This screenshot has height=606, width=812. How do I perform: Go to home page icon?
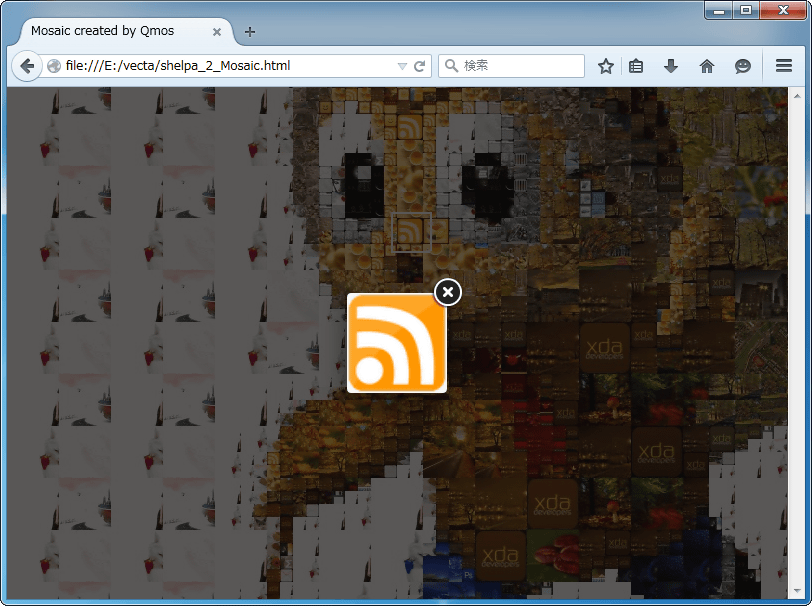pyautogui.click(x=706, y=66)
